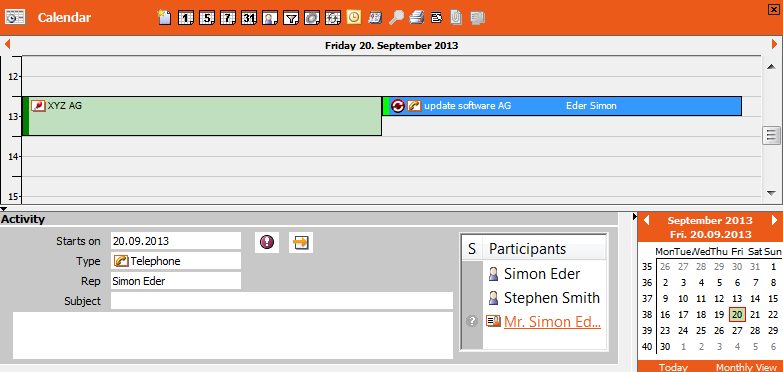783x372 pixels.
Task: Click the S status column header
Action: 472,248
